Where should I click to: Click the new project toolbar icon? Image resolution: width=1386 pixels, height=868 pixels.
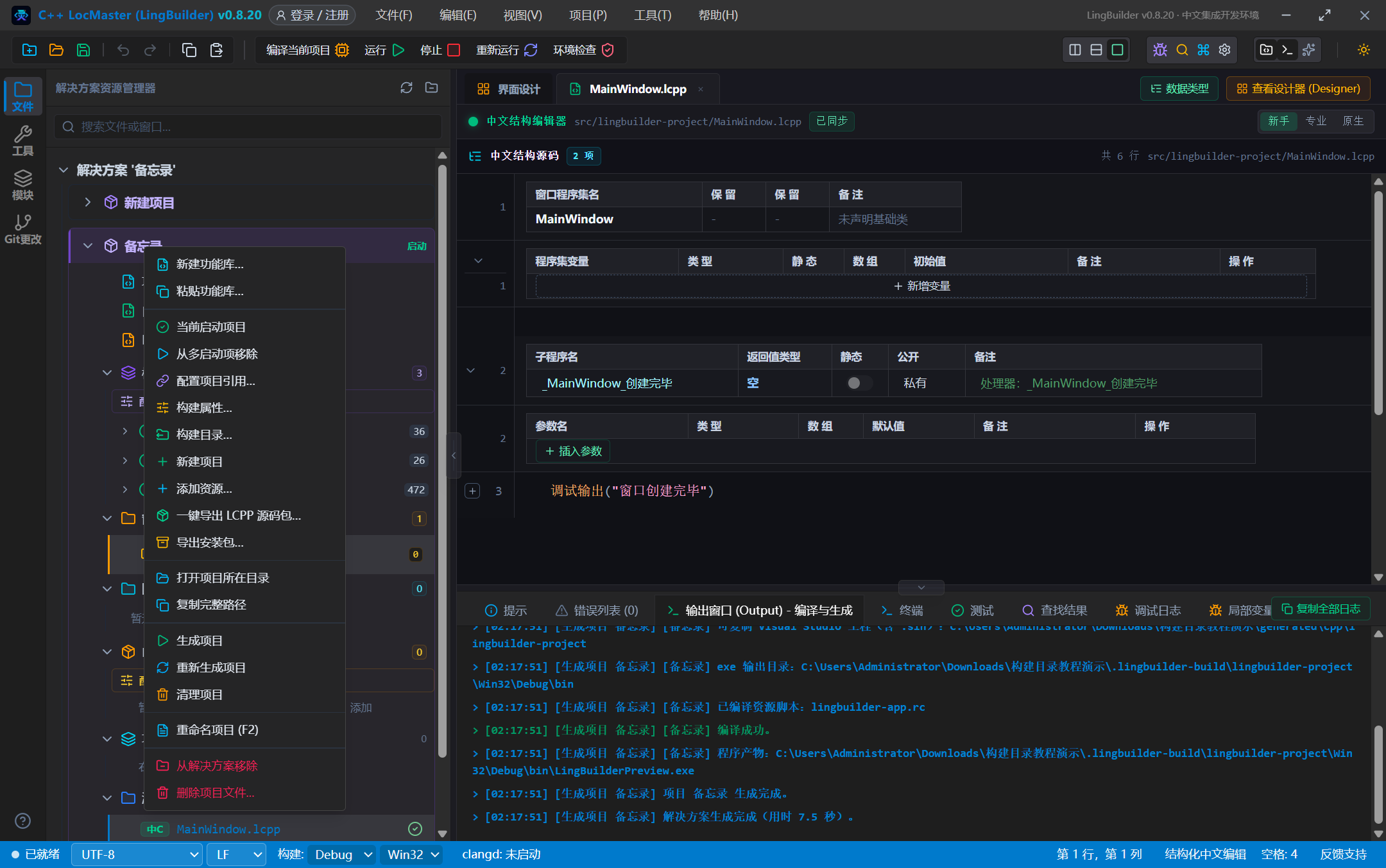click(30, 50)
